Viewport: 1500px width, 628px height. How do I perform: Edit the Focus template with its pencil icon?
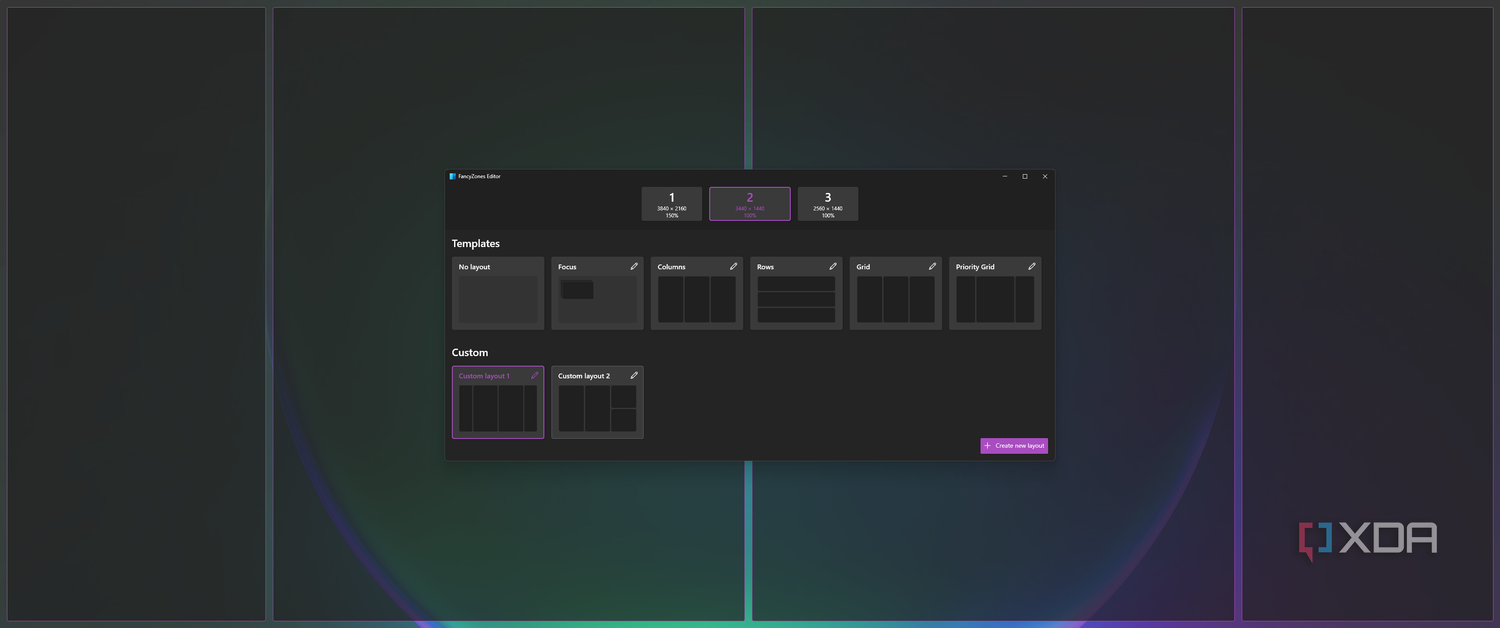click(634, 267)
